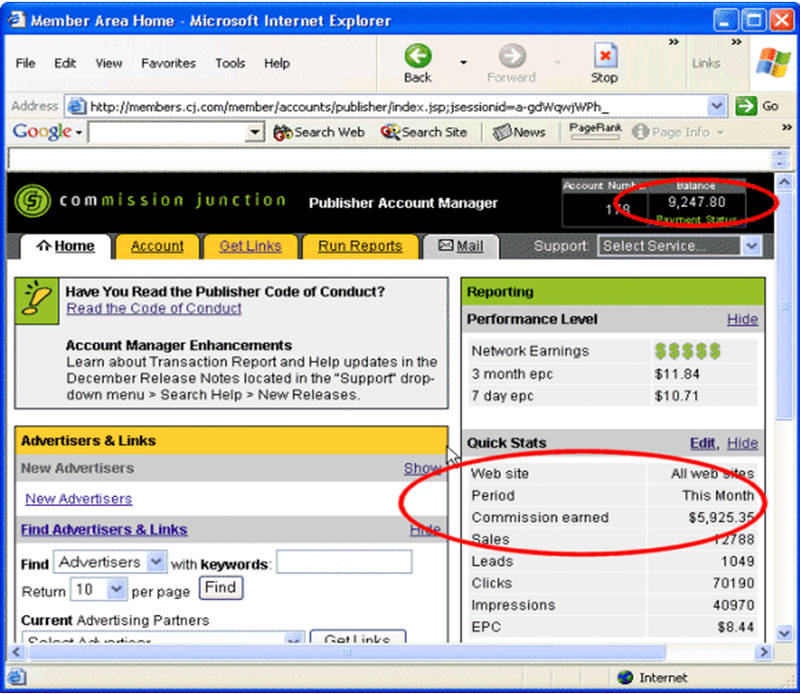This screenshot has width=800, height=694.
Task: Open the Select Service support dropdown
Action: [x=751, y=246]
